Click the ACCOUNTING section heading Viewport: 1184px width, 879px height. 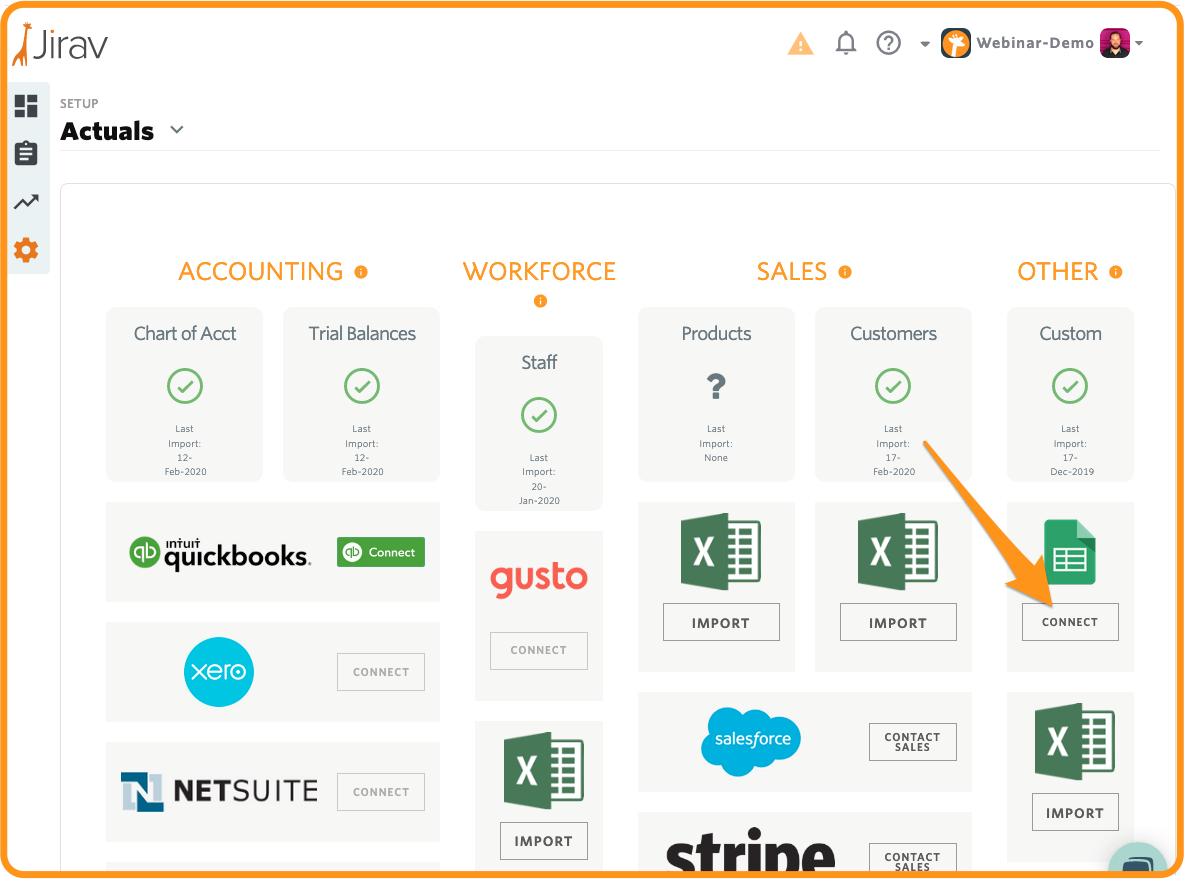click(x=261, y=272)
